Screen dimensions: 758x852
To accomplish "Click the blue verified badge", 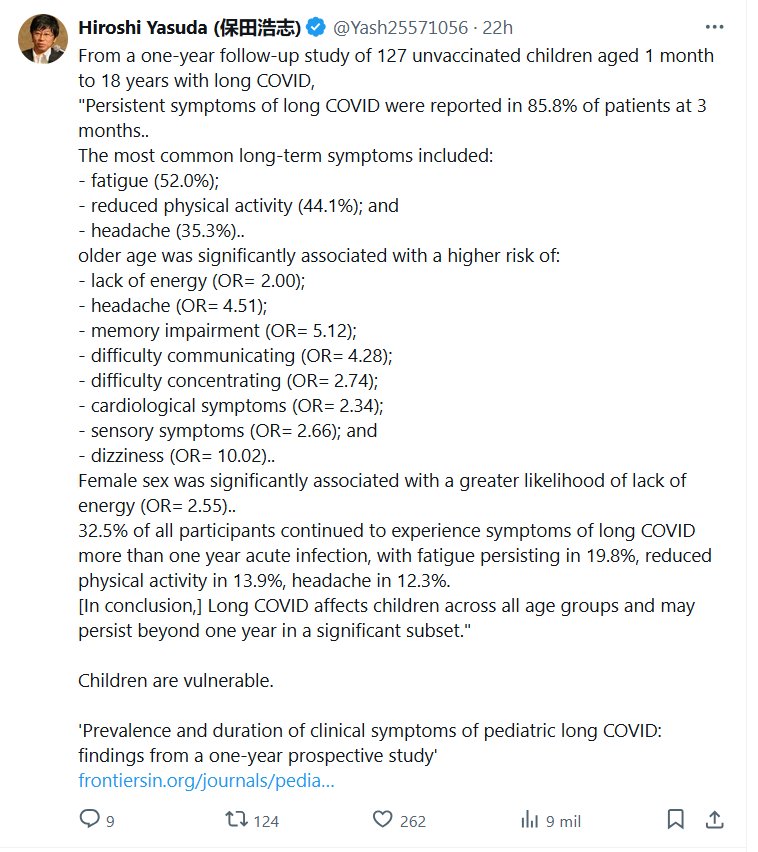I will pyautogui.click(x=315, y=26).
